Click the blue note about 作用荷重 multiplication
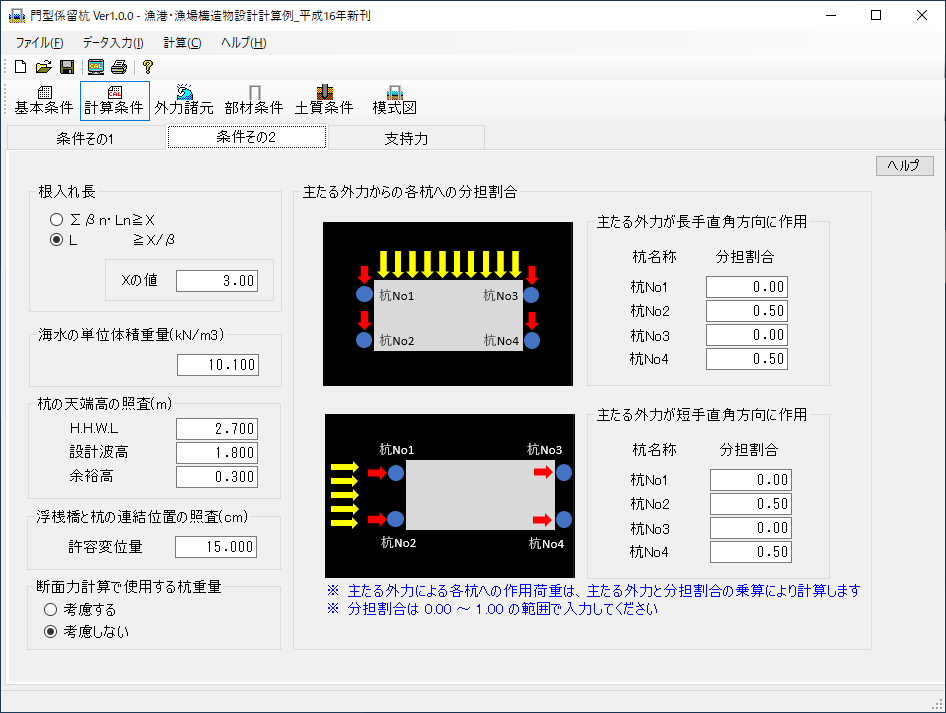The height and width of the screenshot is (713, 946). [x=593, y=591]
